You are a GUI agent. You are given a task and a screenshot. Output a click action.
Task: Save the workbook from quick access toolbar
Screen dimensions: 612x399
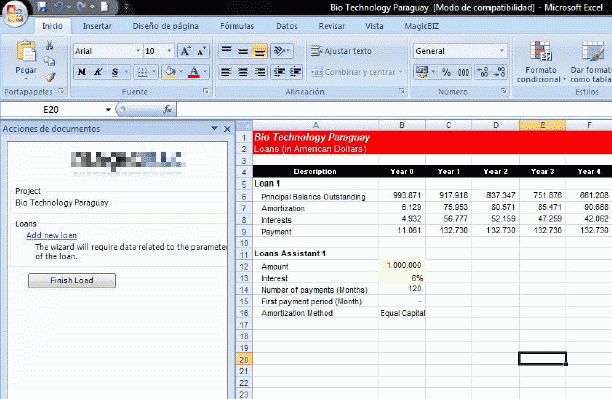42,7
